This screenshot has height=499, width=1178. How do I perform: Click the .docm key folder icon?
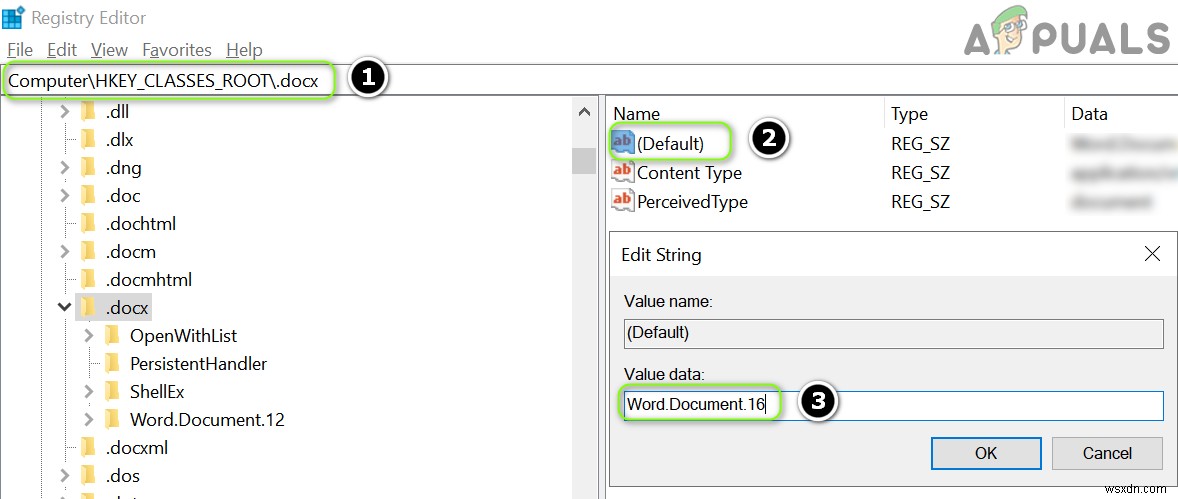pyautogui.click(x=88, y=251)
